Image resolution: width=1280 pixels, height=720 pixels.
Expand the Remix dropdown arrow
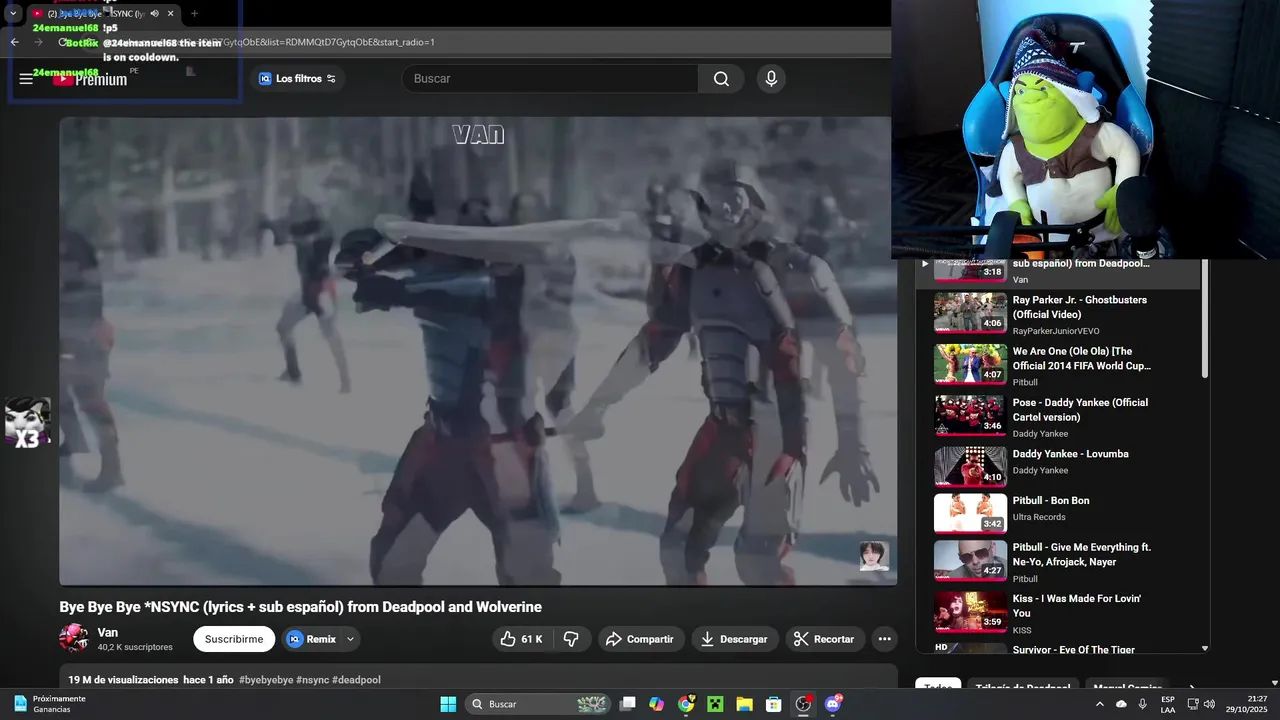[x=350, y=639]
